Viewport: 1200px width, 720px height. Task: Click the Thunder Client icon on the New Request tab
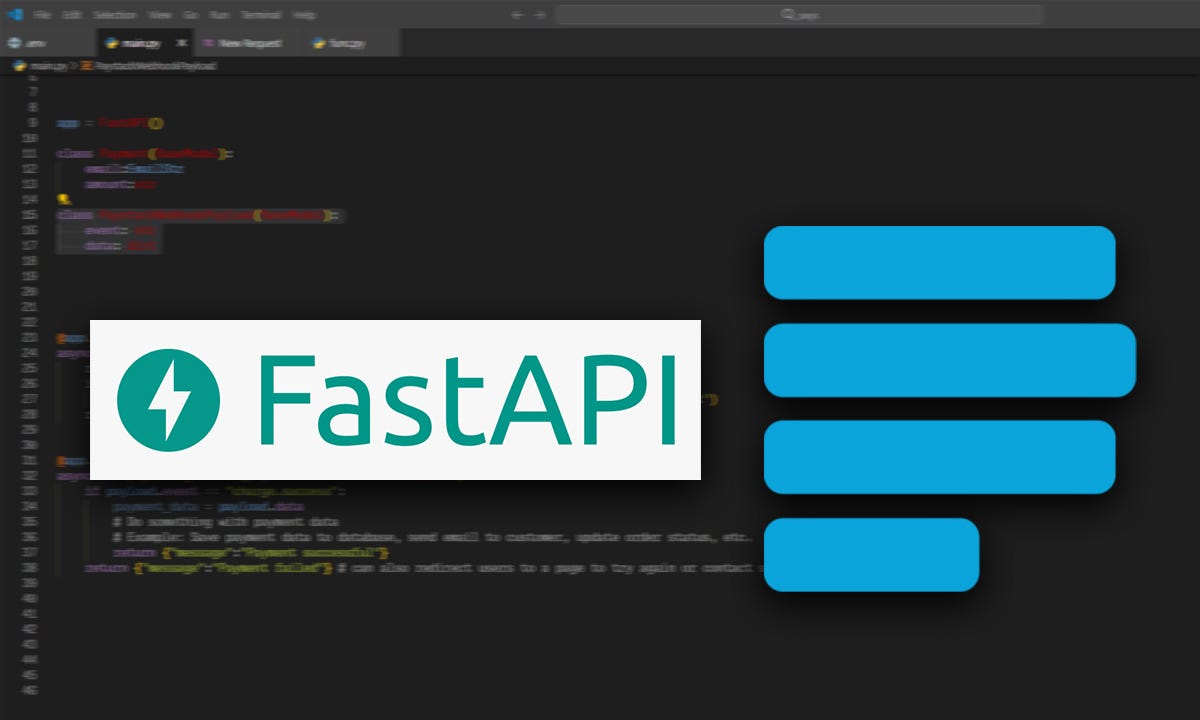208,43
